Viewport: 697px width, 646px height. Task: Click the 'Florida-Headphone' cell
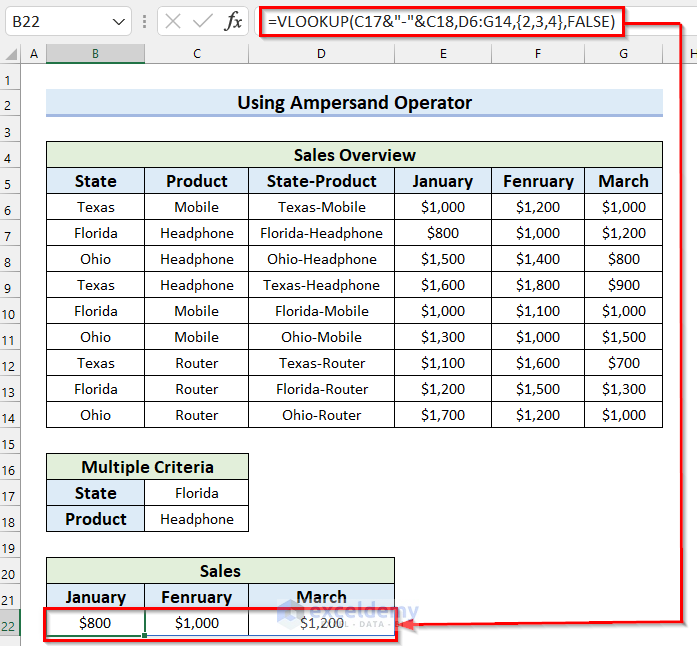321,233
